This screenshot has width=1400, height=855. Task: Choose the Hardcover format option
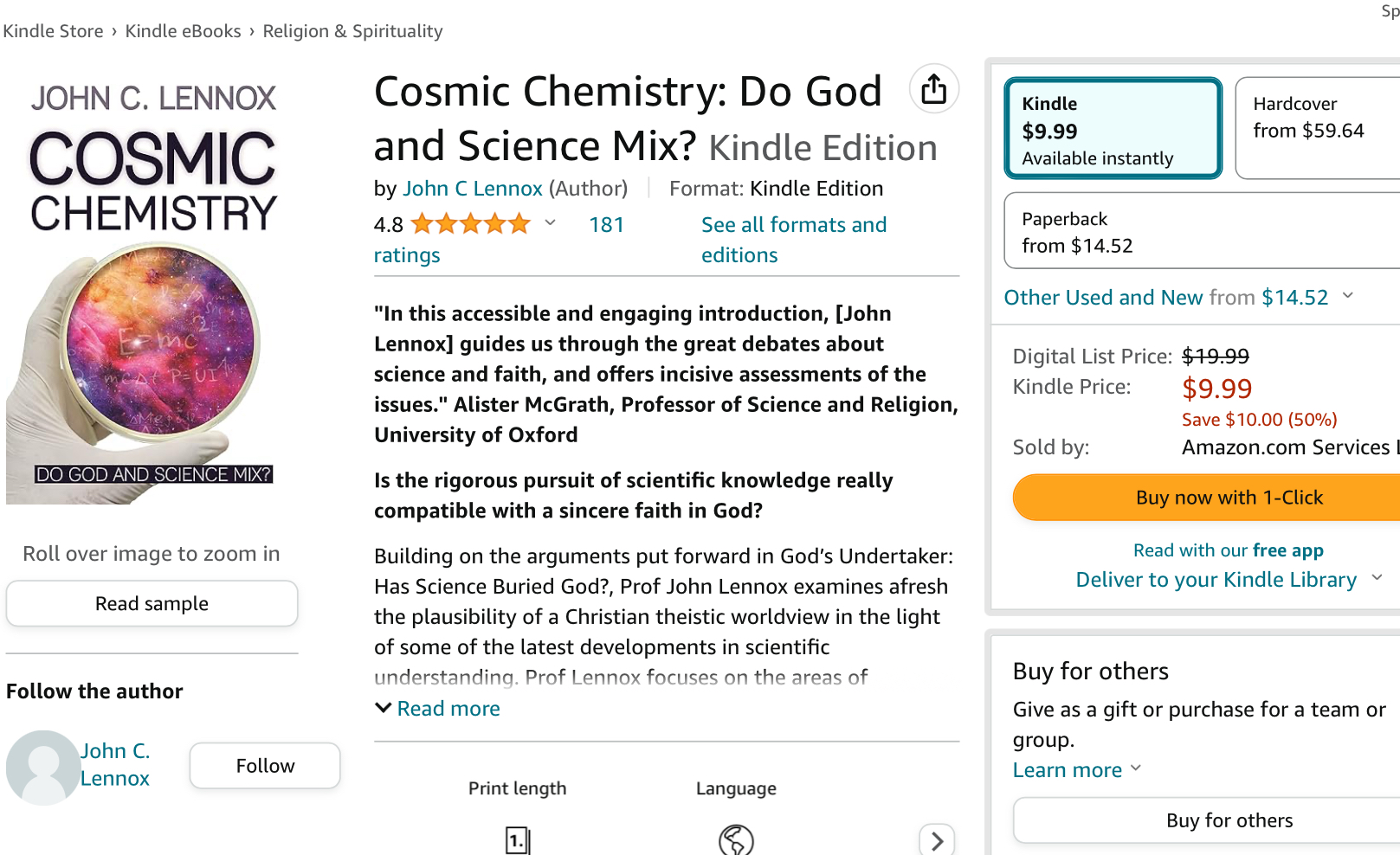point(1316,129)
